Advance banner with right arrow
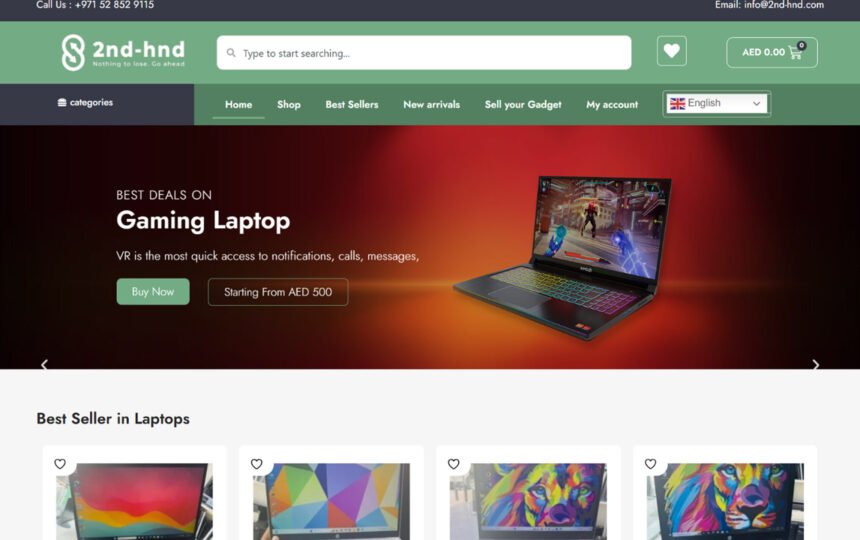The image size is (860, 540). coord(816,365)
